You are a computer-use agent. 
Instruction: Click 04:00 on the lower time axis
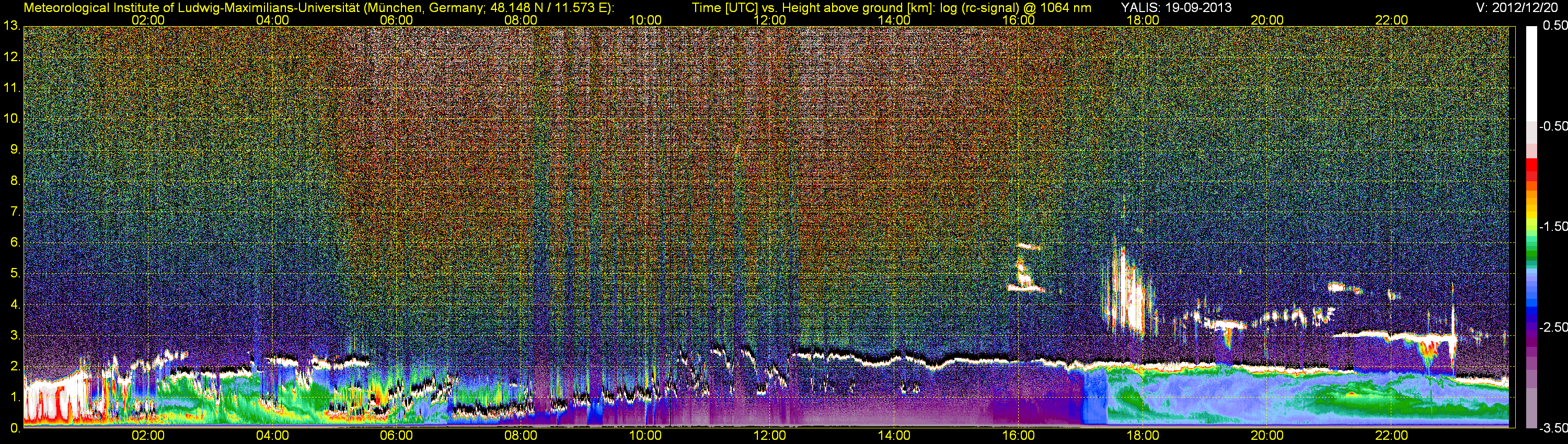[272, 436]
